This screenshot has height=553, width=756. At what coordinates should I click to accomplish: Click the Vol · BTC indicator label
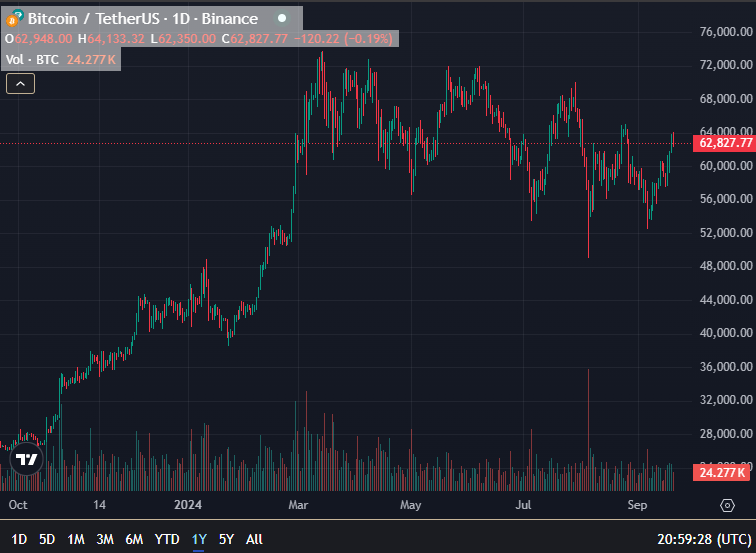pyautogui.click(x=32, y=60)
